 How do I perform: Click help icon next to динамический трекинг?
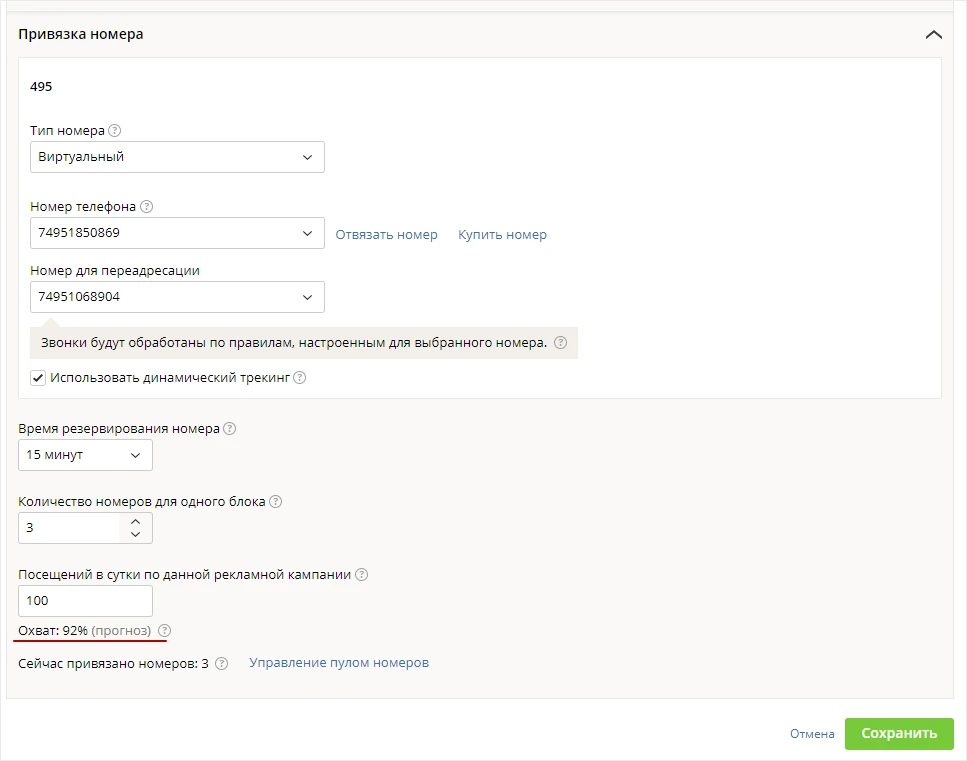click(299, 377)
